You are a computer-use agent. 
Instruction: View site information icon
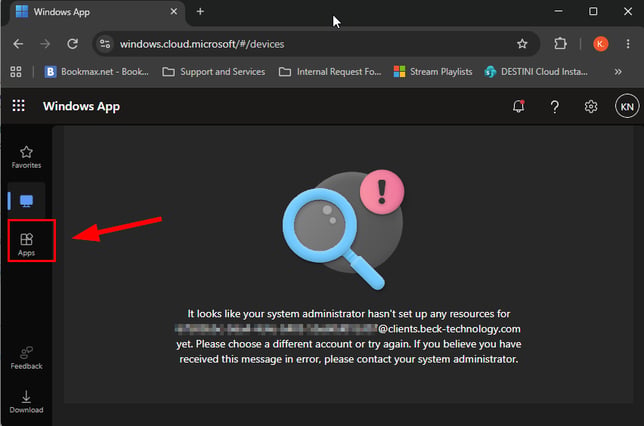tap(105, 44)
